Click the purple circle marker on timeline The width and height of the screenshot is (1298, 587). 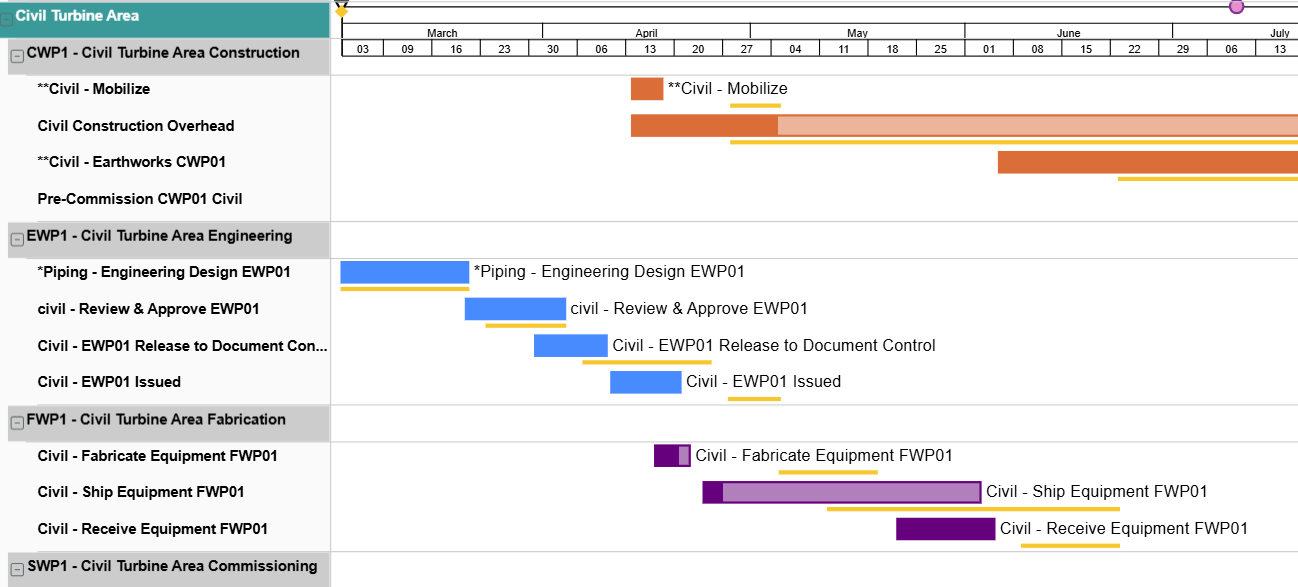pos(1236,6)
